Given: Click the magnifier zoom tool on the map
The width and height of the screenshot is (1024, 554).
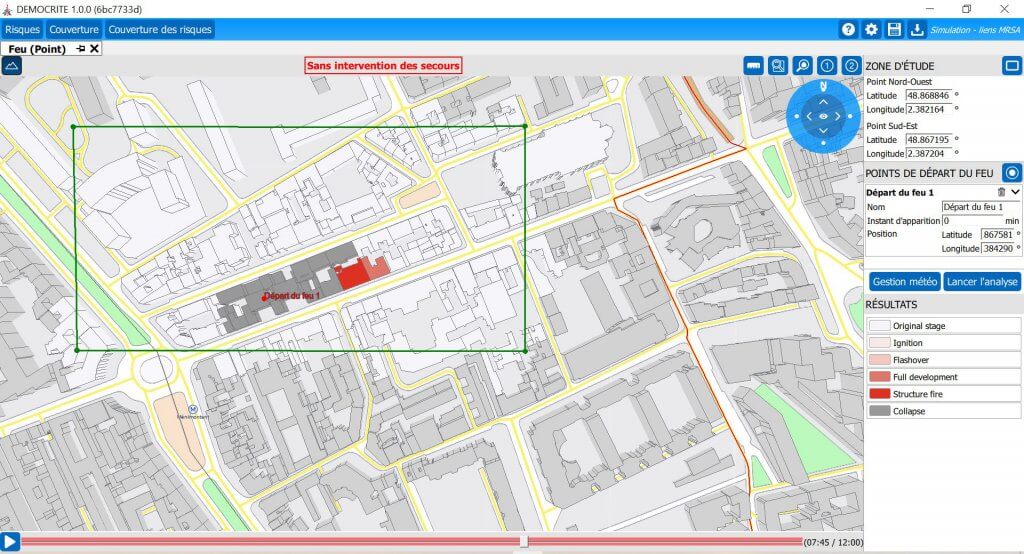Looking at the screenshot, I should click(x=802, y=65).
